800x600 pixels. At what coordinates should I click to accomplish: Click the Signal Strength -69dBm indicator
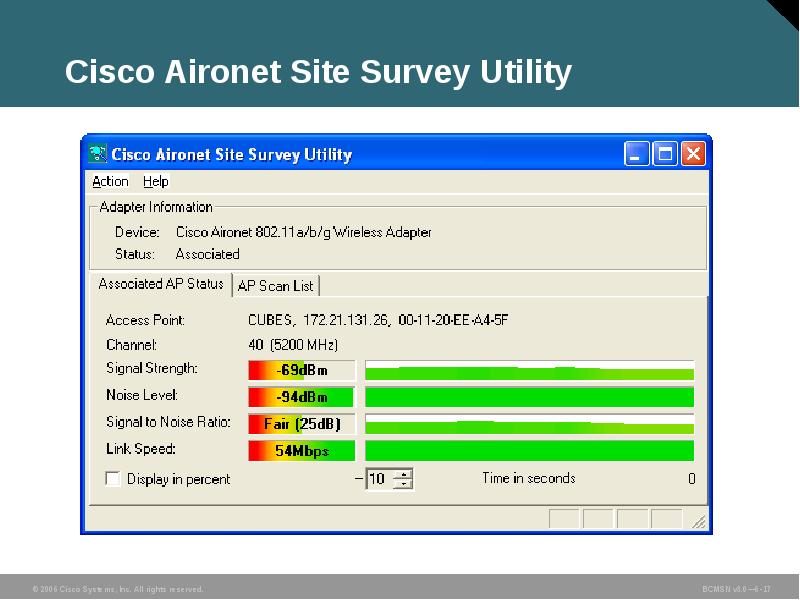click(x=300, y=369)
